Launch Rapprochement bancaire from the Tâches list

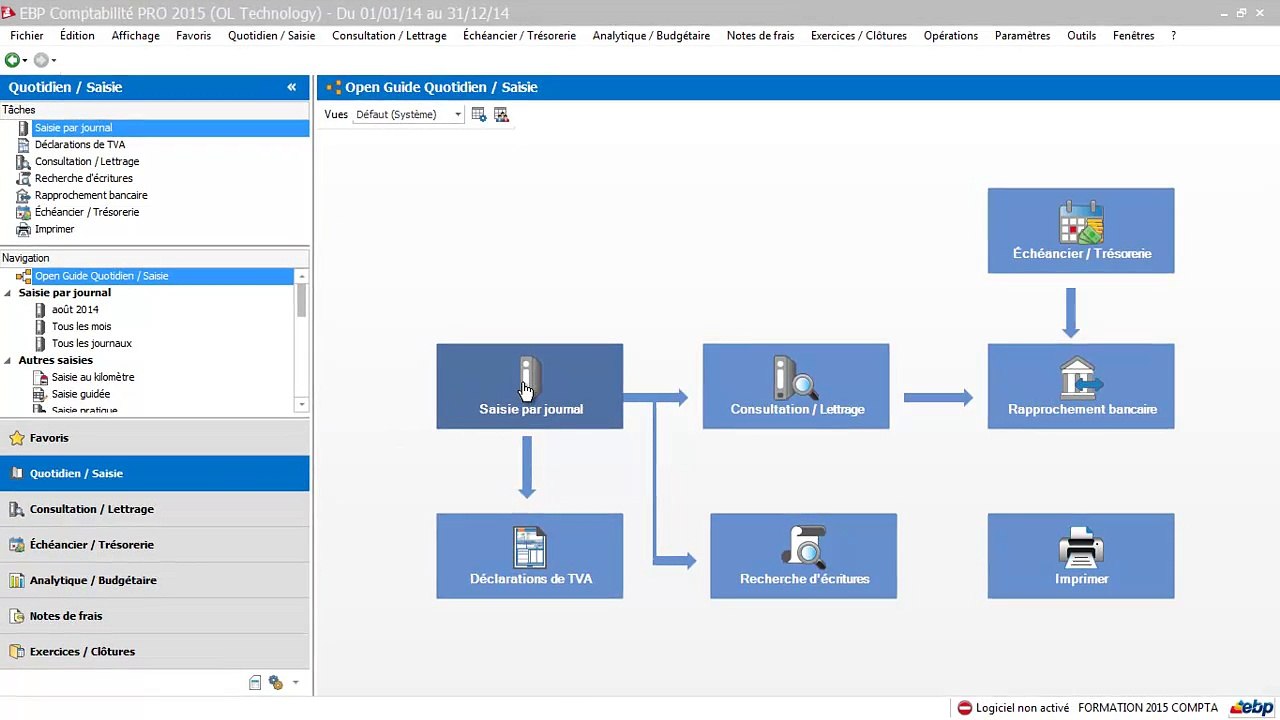click(x=91, y=196)
